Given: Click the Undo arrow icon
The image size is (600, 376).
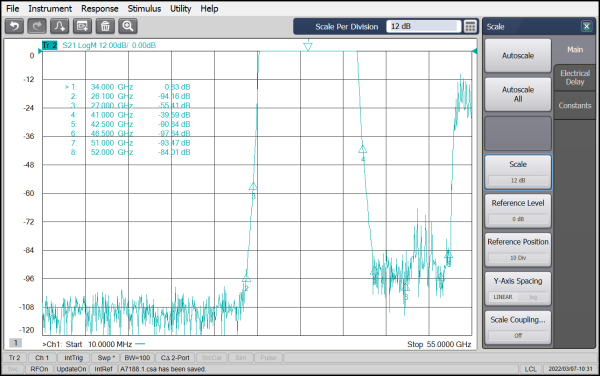Looking at the screenshot, I should click(x=15, y=26).
